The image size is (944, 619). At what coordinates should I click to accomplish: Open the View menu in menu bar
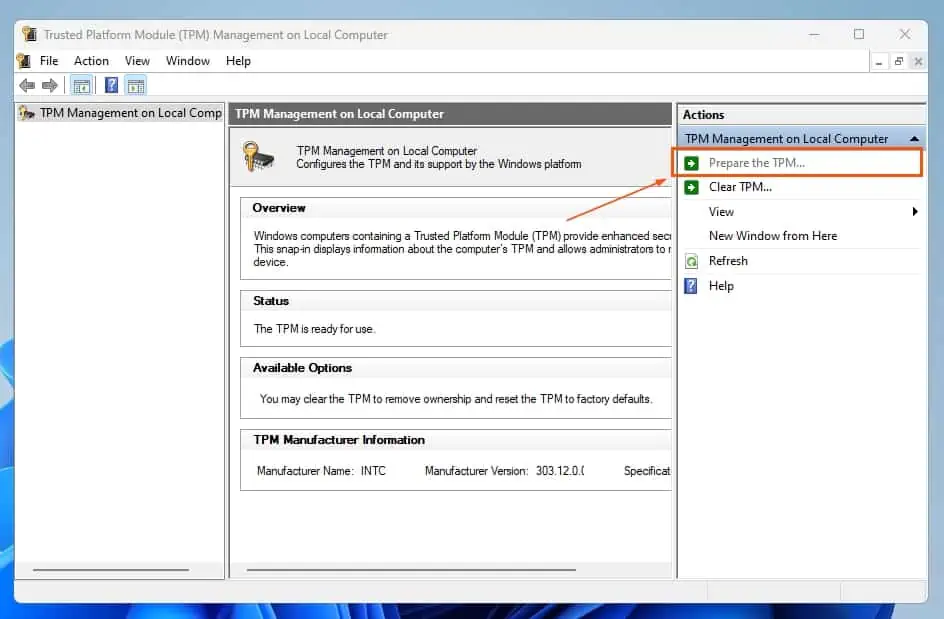pos(137,61)
